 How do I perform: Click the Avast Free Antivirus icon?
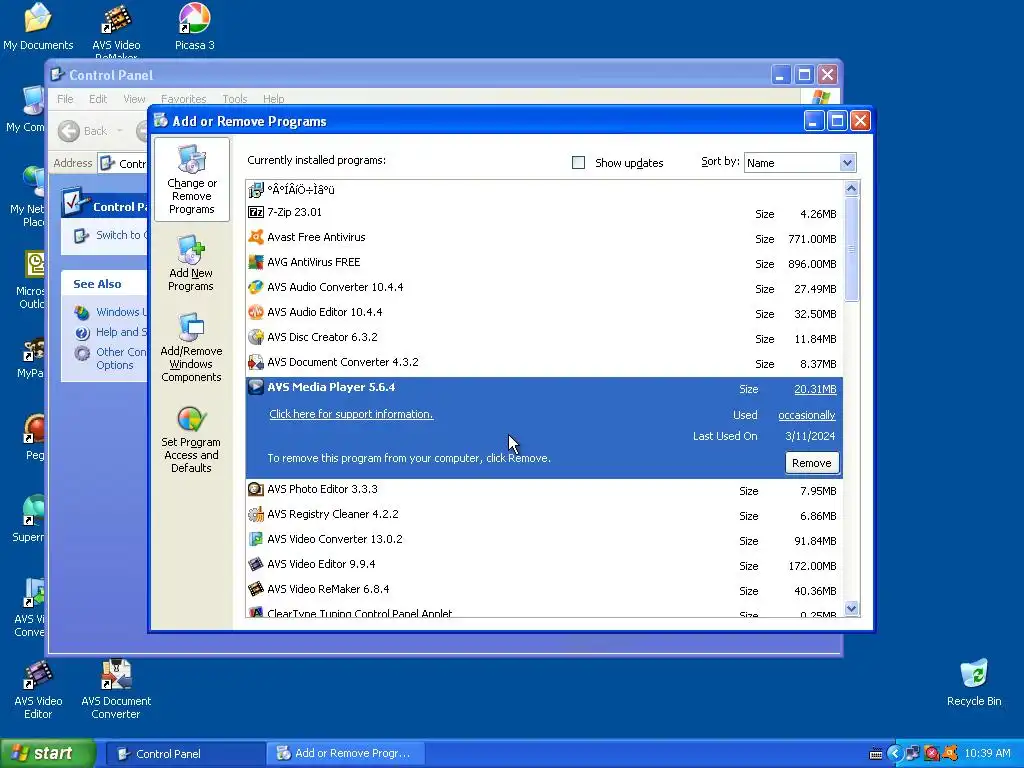(256, 237)
